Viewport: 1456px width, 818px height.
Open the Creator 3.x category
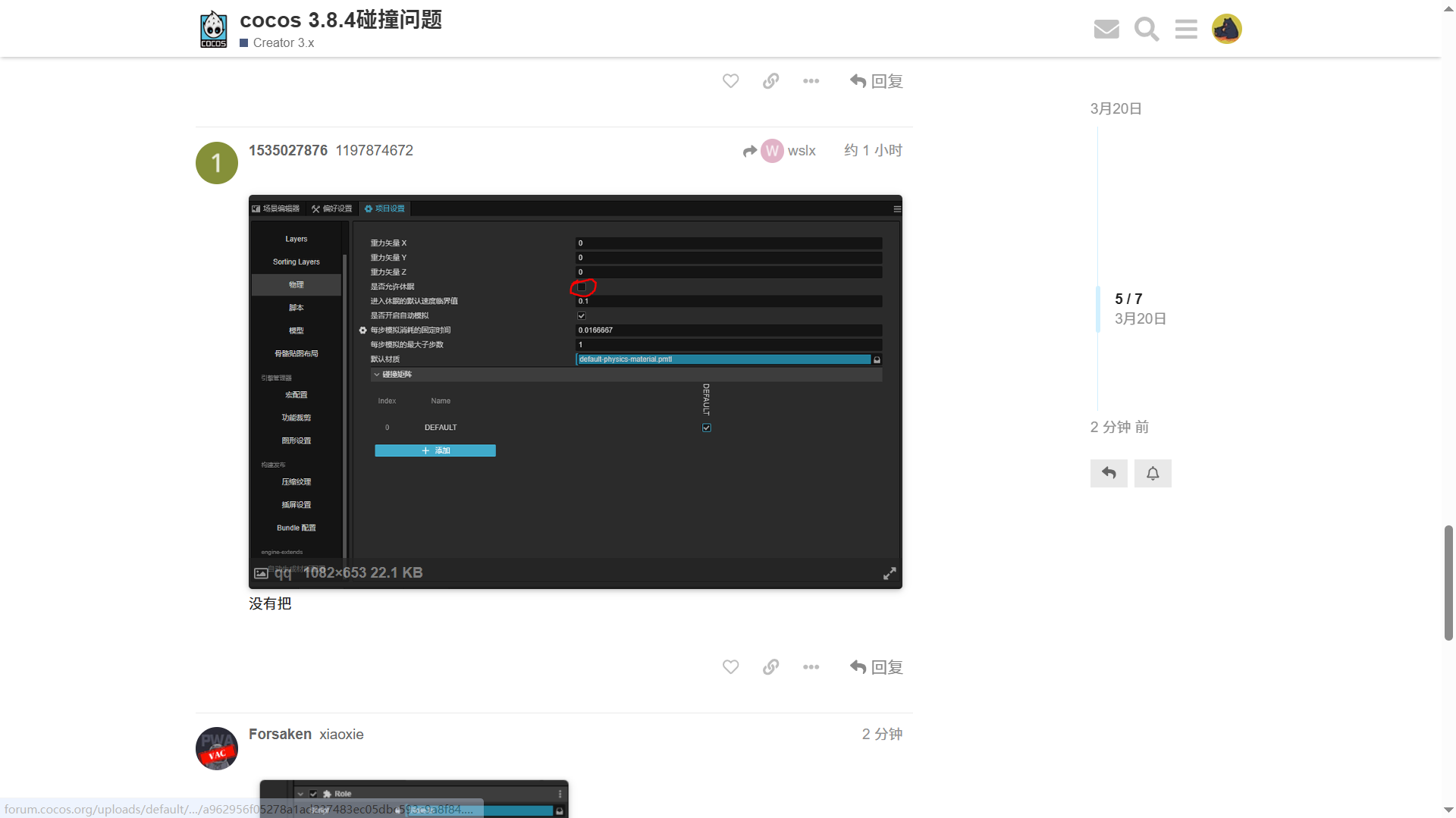[x=277, y=43]
